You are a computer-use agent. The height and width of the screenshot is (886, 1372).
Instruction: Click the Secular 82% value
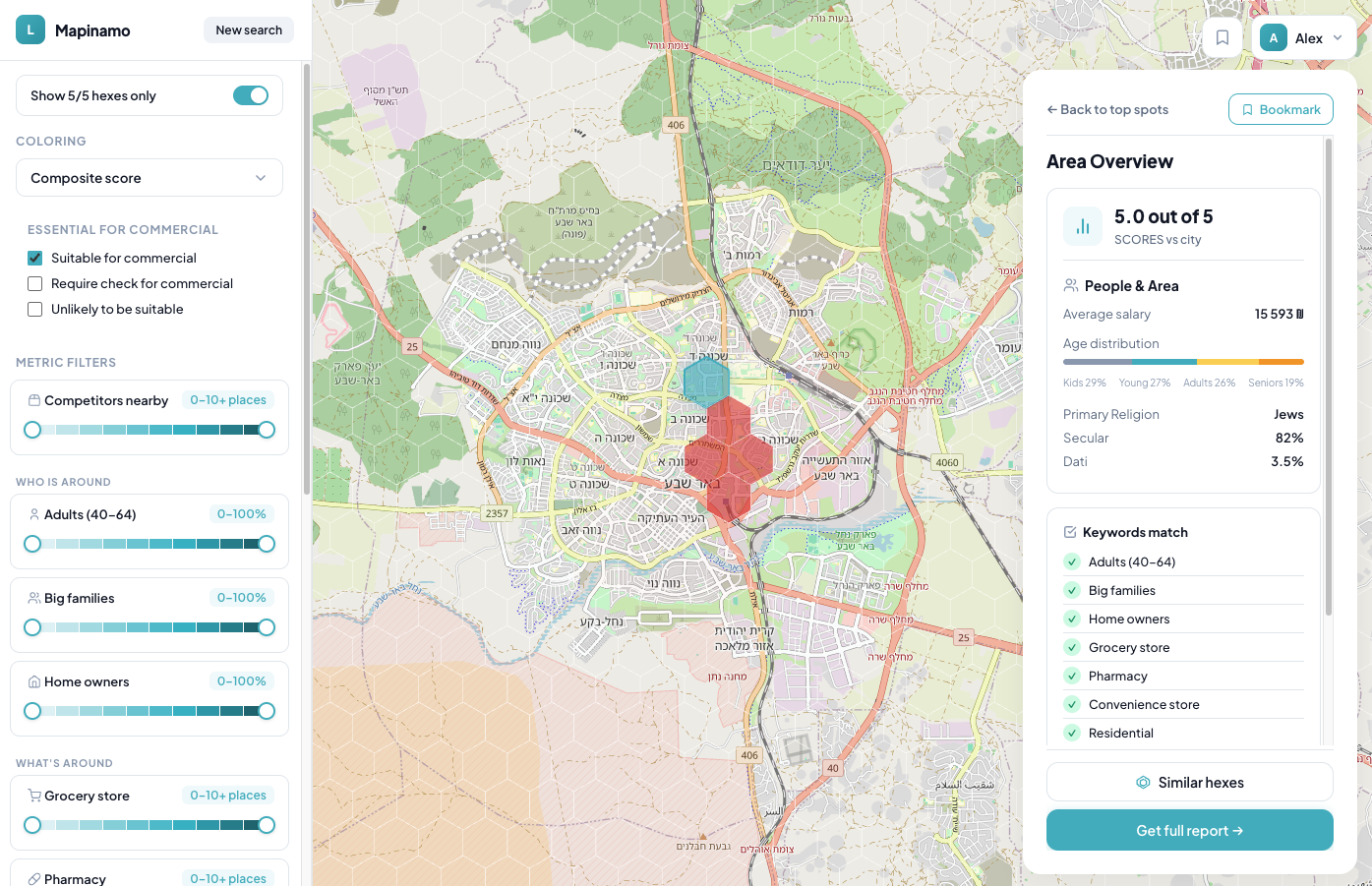pyautogui.click(x=1289, y=438)
